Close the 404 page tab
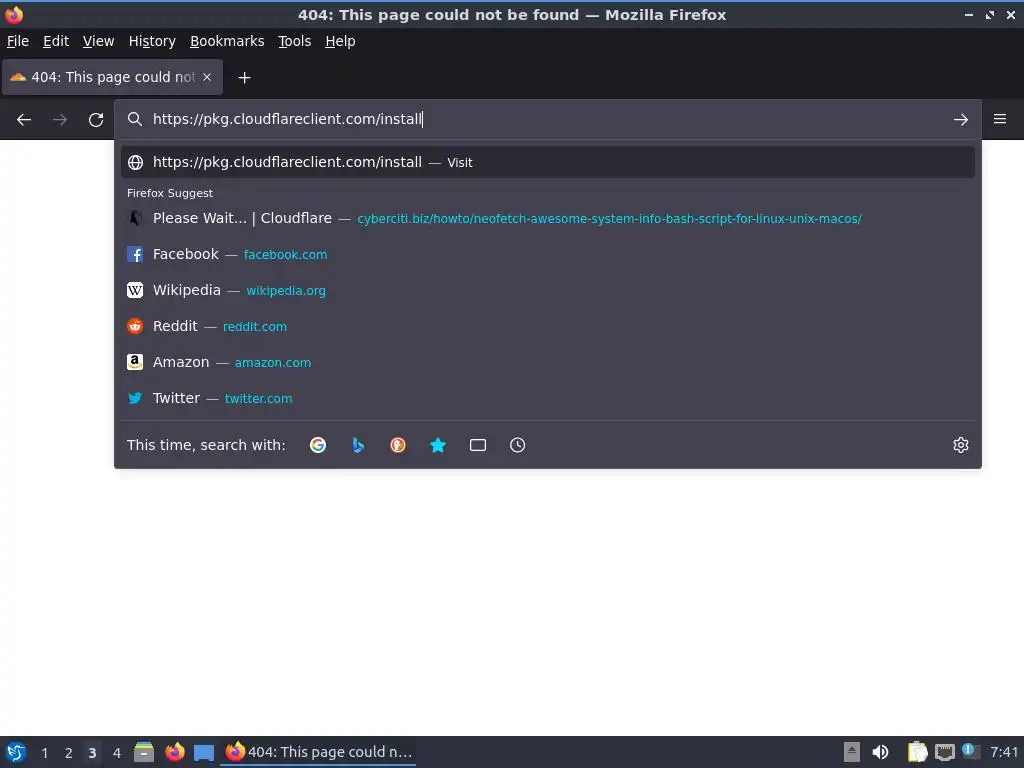This screenshot has height=768, width=1024. [x=207, y=77]
